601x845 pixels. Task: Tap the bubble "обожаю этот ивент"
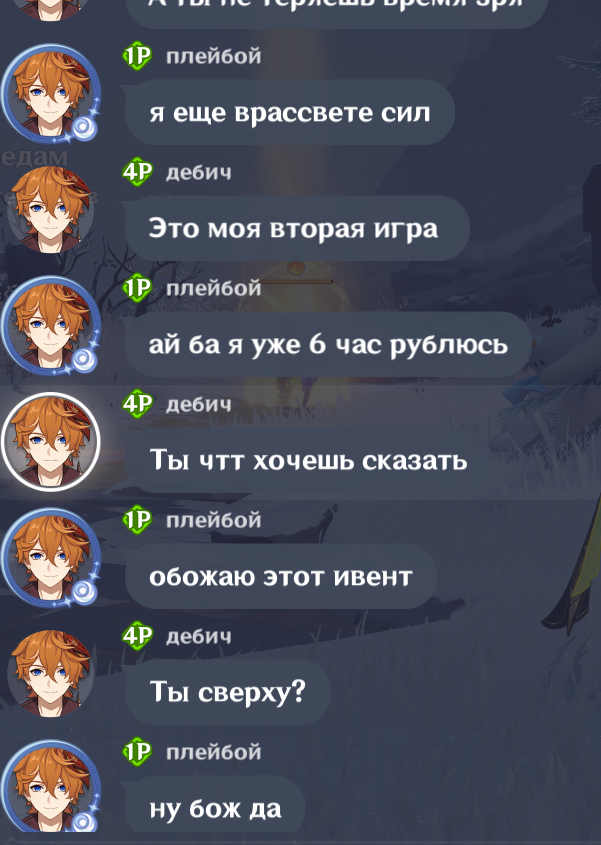tap(281, 576)
